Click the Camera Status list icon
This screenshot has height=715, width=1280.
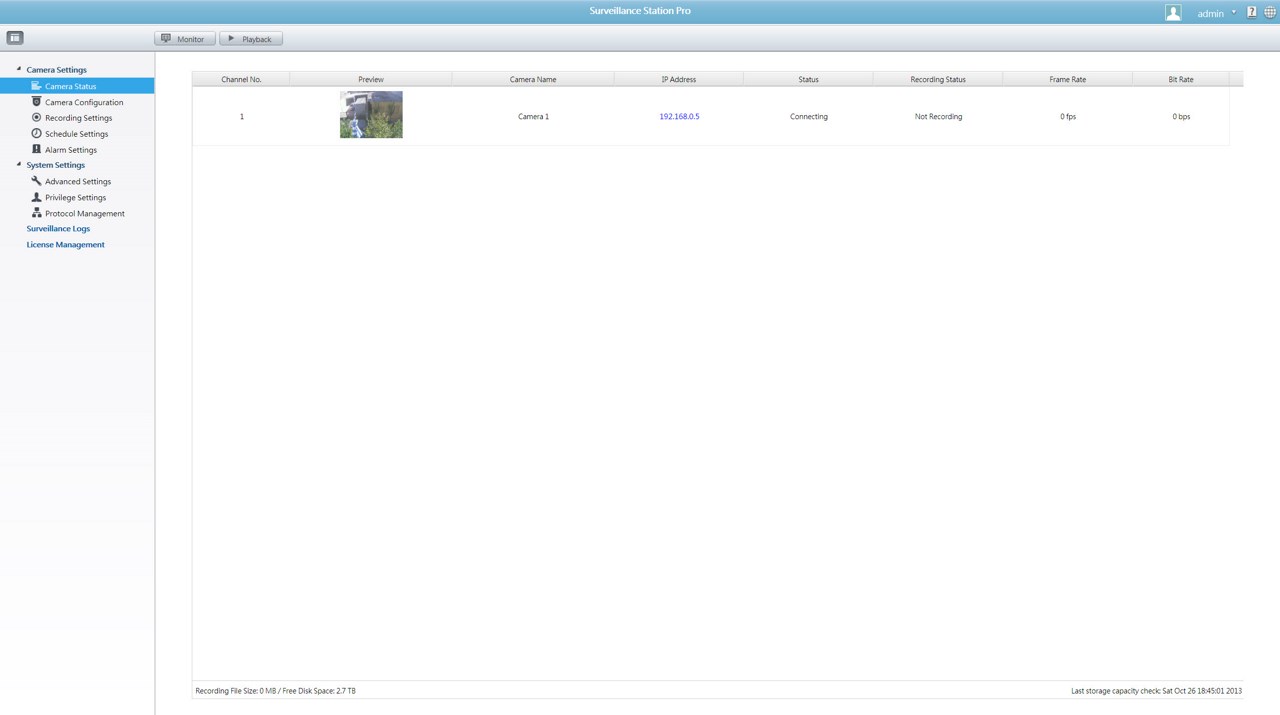(x=36, y=86)
